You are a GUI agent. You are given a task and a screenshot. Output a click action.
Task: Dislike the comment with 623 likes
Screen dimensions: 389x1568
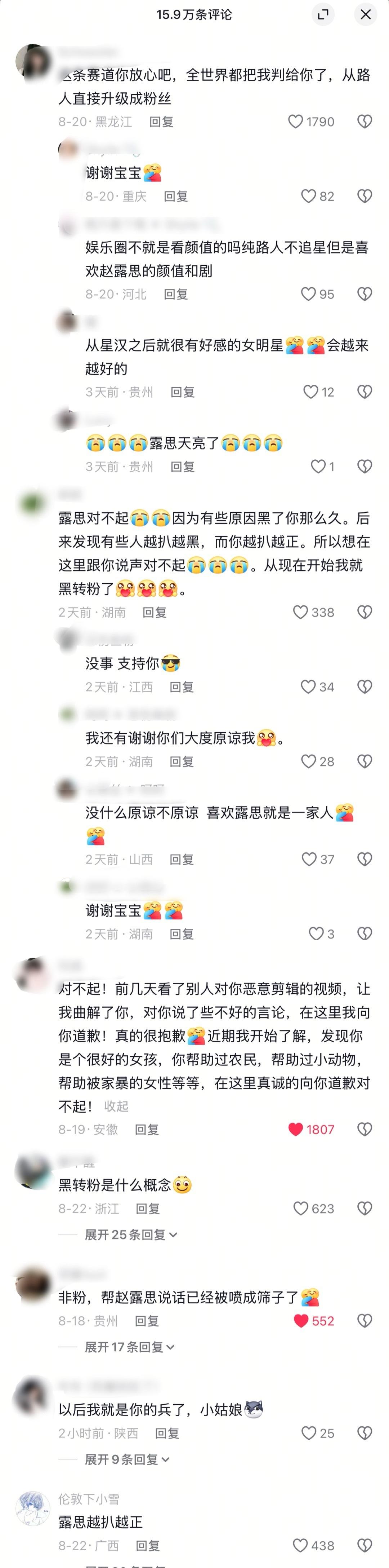tap(364, 1208)
